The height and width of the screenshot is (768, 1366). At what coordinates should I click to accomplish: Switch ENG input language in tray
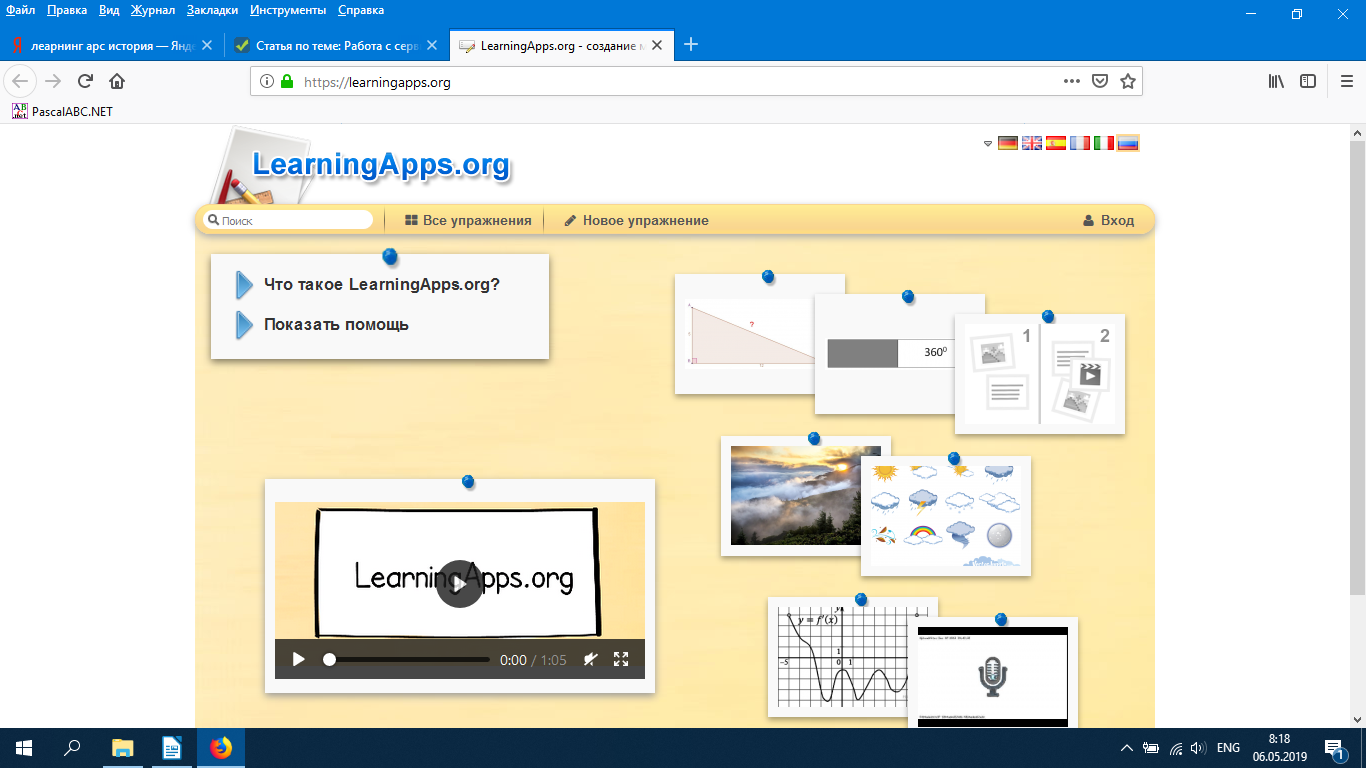click(x=1228, y=747)
